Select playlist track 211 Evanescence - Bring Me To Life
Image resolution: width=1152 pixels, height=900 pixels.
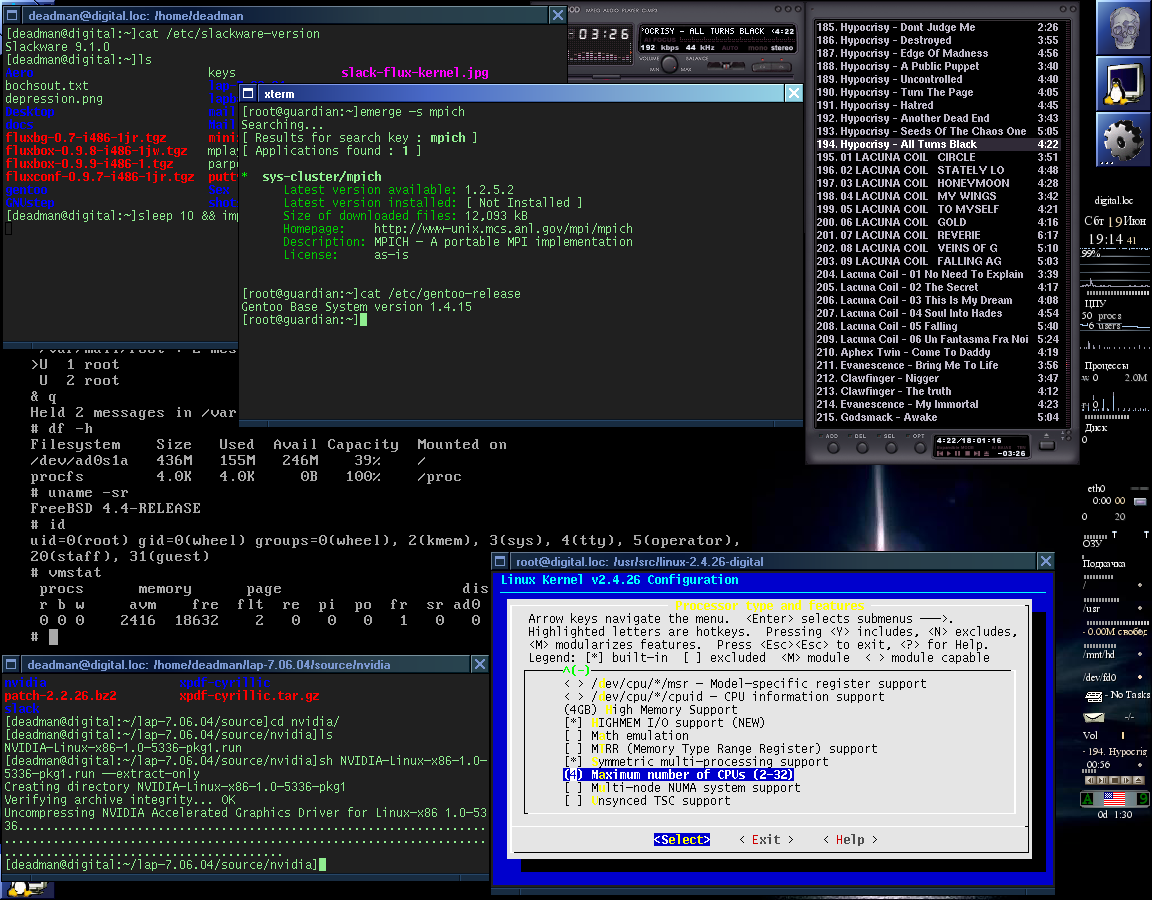[x=937, y=365]
